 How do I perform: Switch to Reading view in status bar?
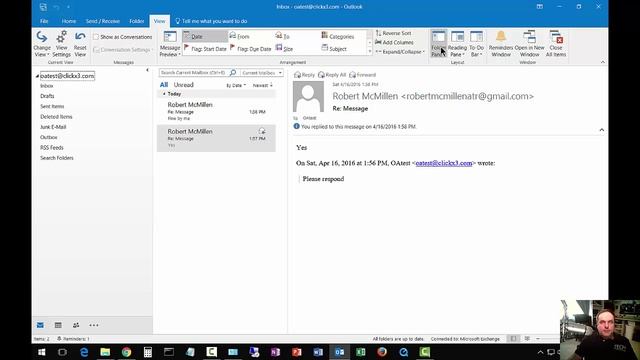tap(527, 339)
